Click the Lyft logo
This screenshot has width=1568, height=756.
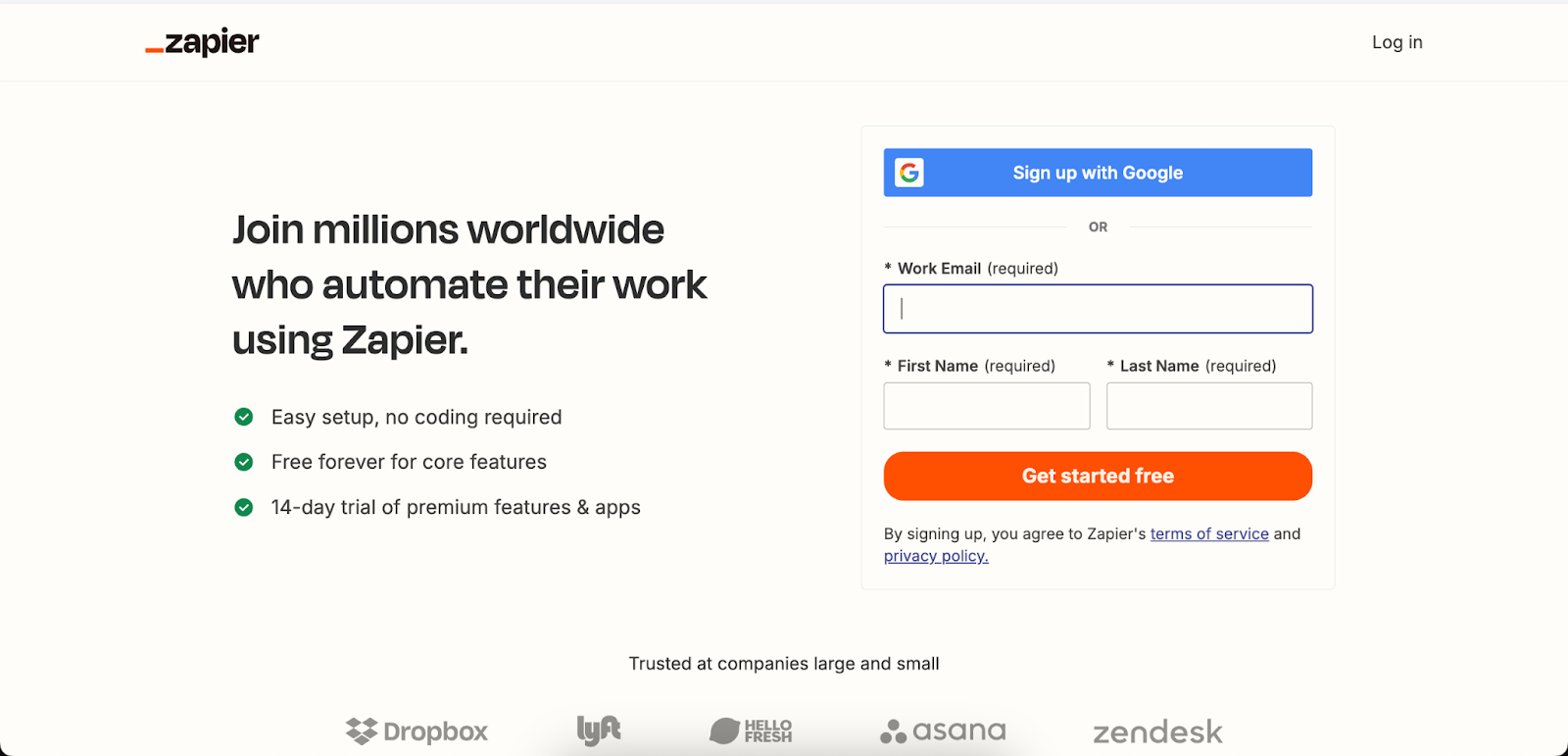[599, 731]
